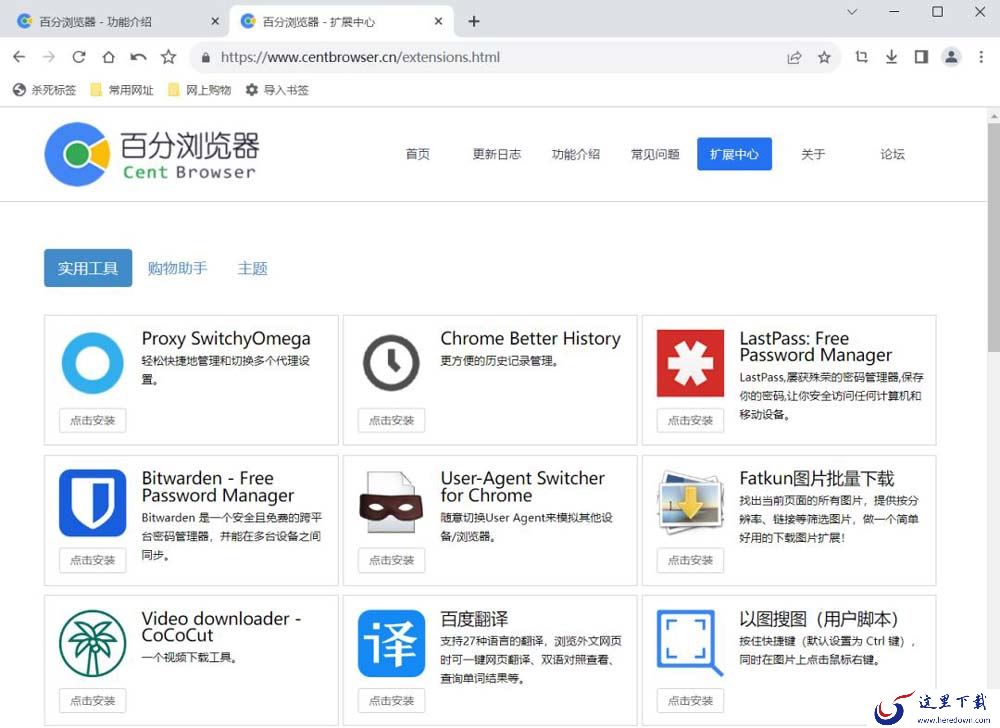Click the image search bracket icon

click(690, 643)
